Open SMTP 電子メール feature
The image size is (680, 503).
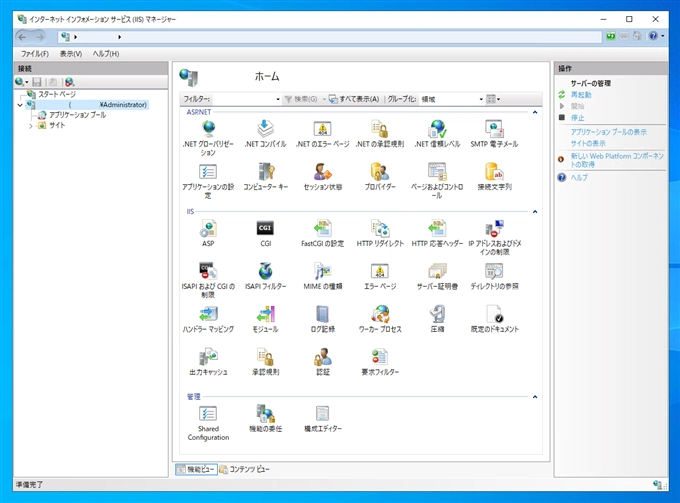[x=494, y=134]
